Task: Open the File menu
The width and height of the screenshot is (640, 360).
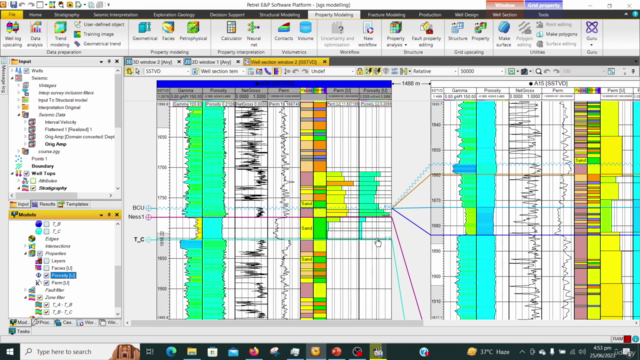Action: (12, 15)
